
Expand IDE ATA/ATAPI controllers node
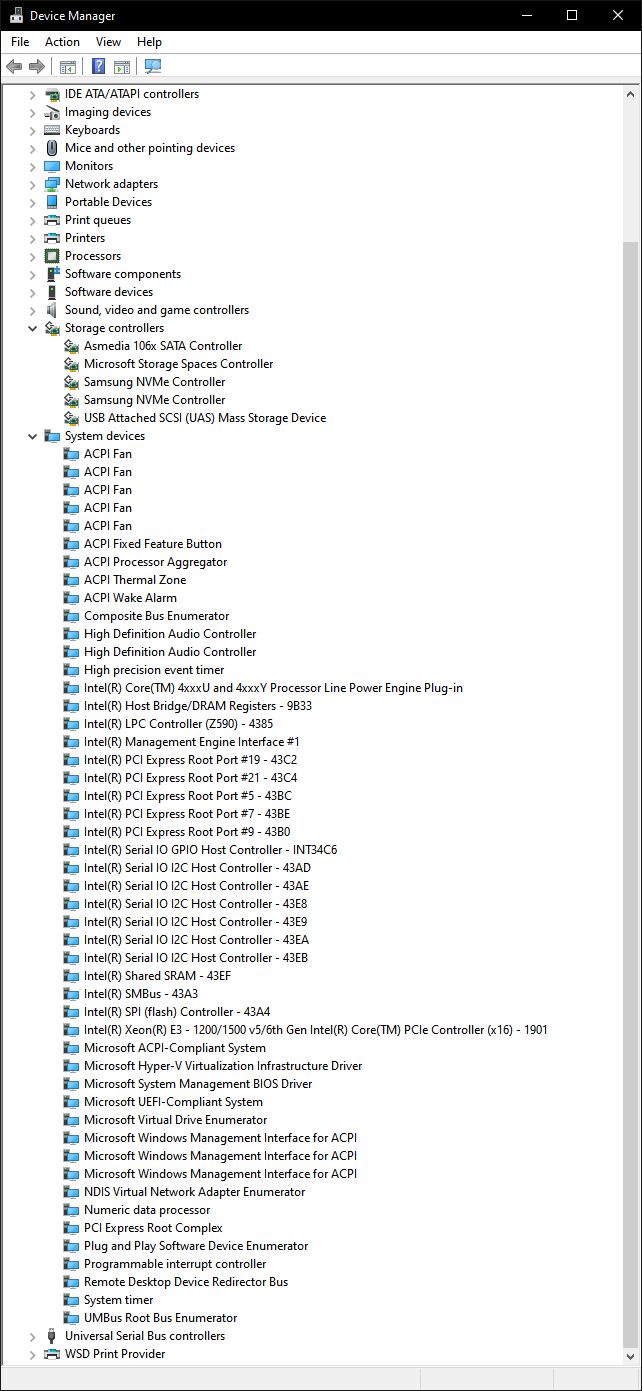(32, 94)
